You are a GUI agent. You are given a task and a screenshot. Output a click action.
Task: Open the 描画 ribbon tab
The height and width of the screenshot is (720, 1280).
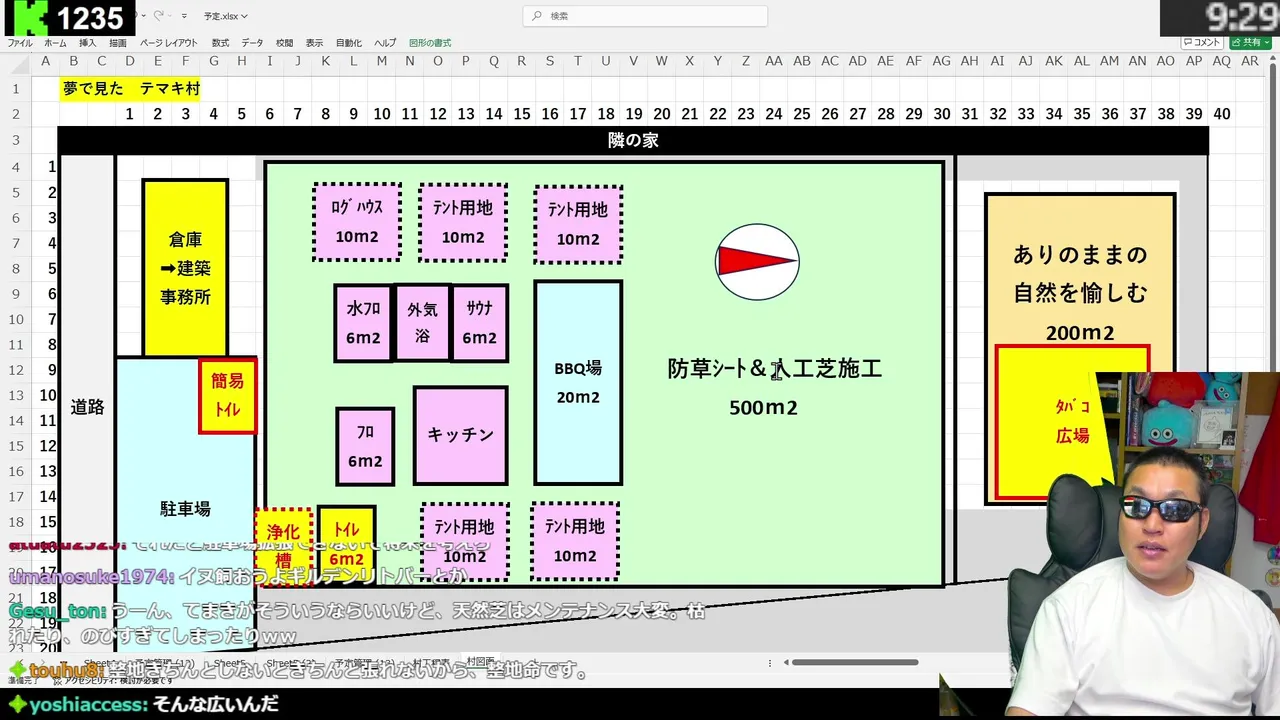118,43
